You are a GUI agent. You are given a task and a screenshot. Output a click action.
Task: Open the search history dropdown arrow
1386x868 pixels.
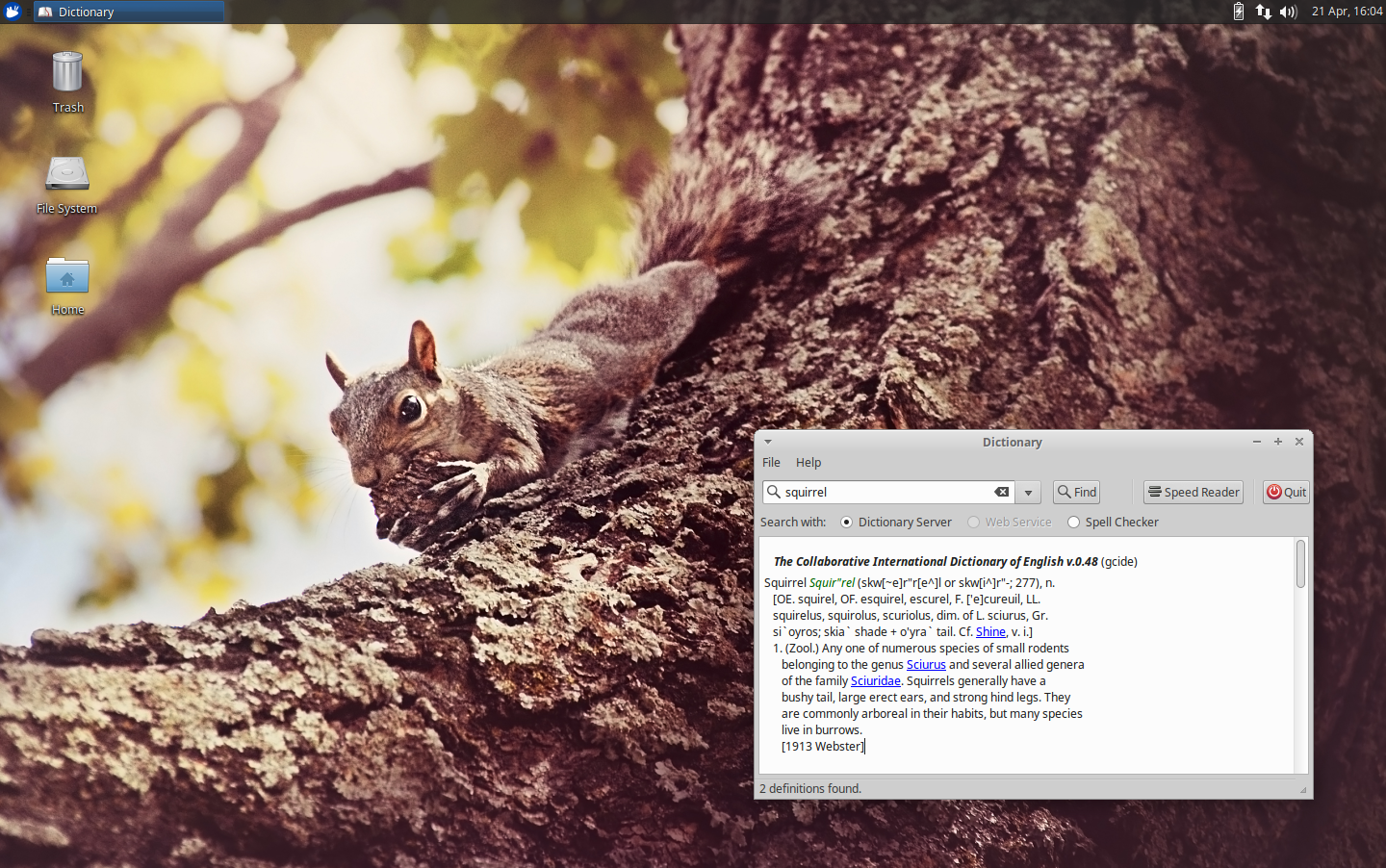tap(1027, 492)
